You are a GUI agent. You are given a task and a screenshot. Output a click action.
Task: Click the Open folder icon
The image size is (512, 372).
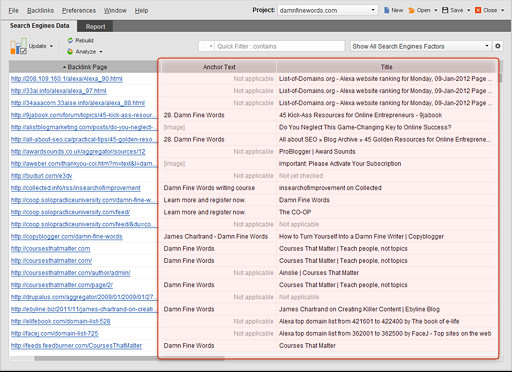coord(412,10)
